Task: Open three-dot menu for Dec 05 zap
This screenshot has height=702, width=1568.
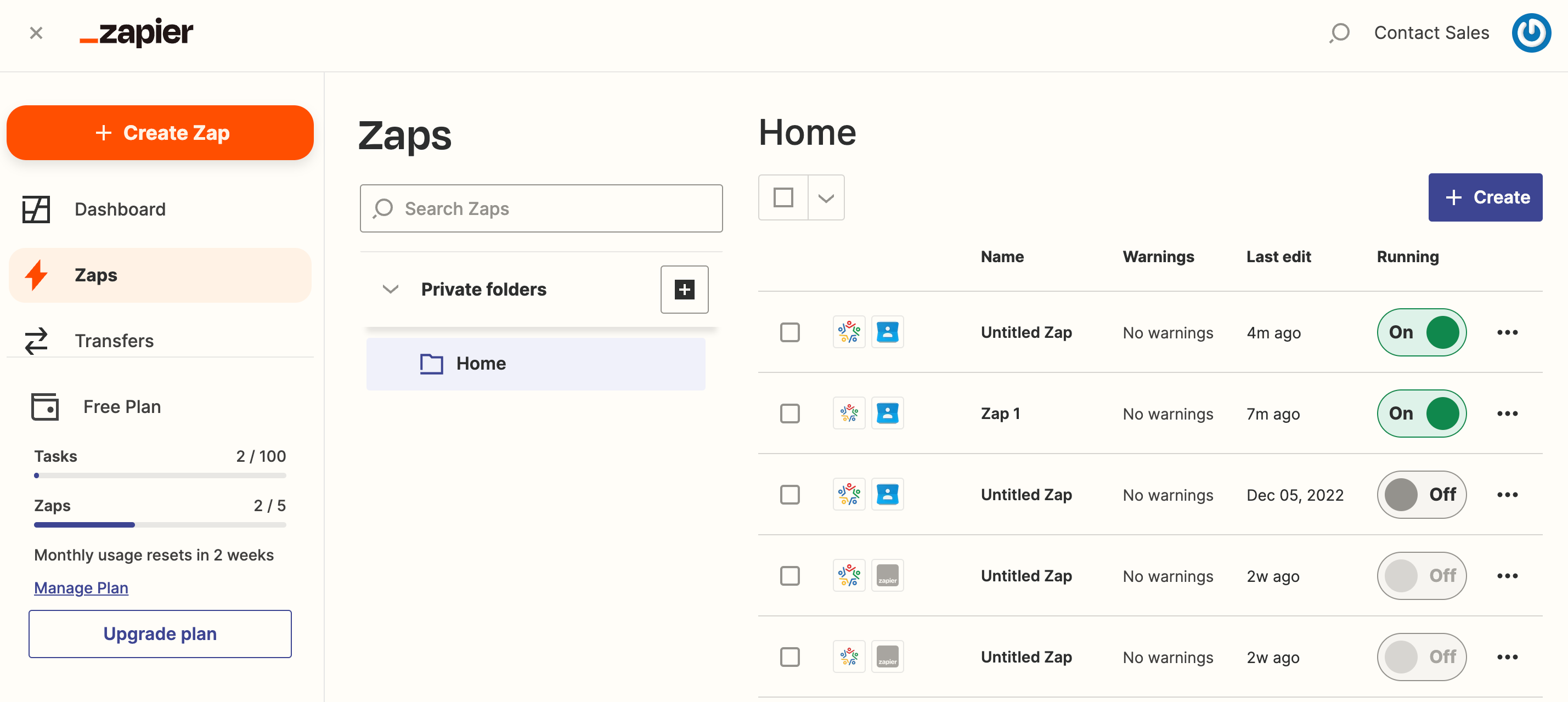Action: [x=1507, y=495]
